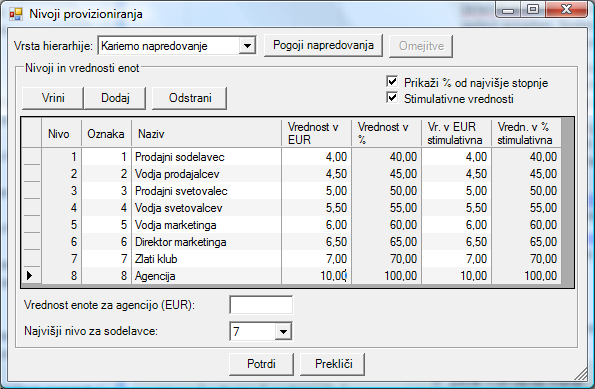Click the resize grip in the window corner

tap(581, 373)
